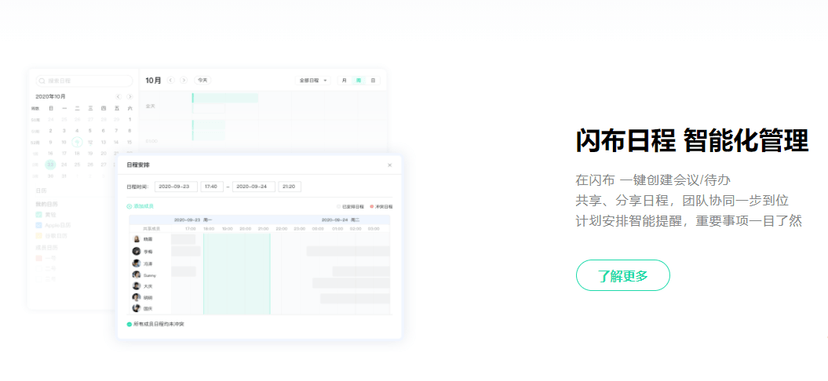
Task: Select the first member avatar in list
Action: click(136, 239)
